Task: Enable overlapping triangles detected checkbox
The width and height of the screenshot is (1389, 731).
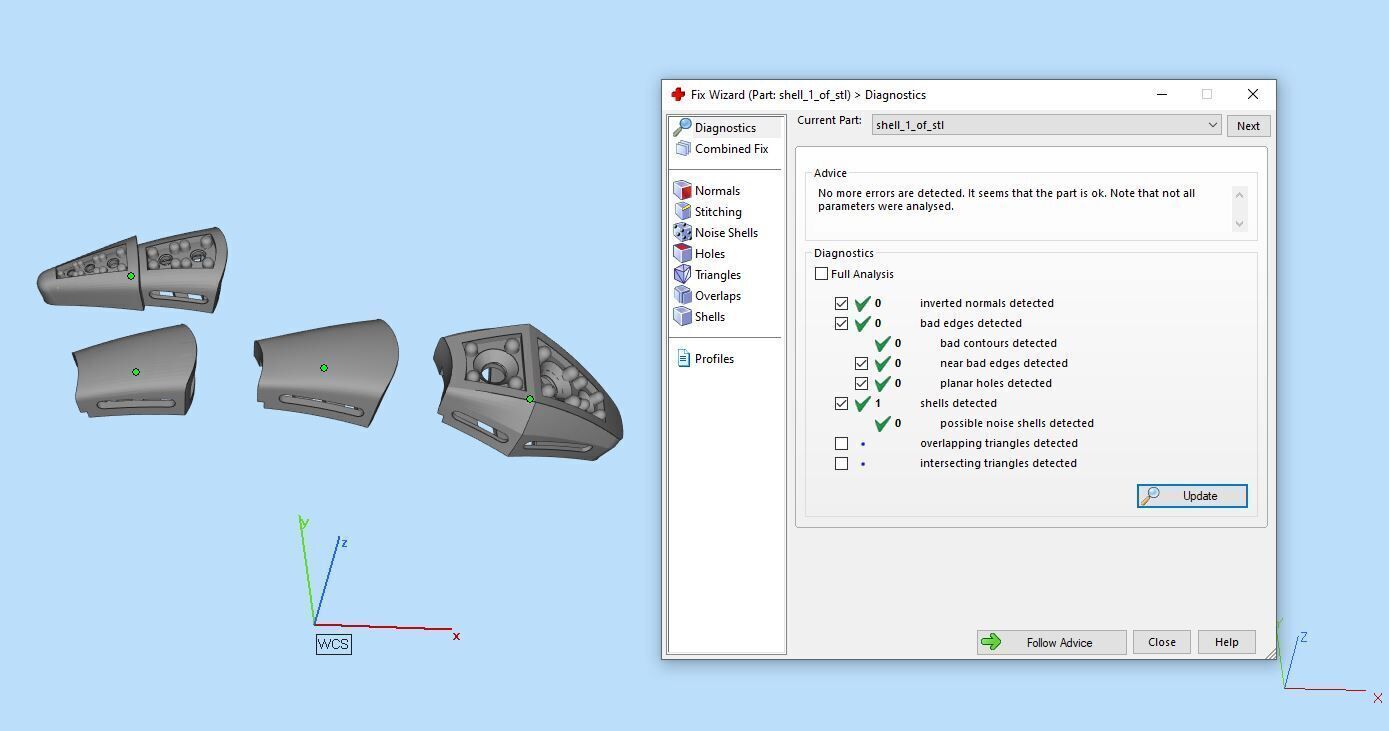Action: [841, 443]
